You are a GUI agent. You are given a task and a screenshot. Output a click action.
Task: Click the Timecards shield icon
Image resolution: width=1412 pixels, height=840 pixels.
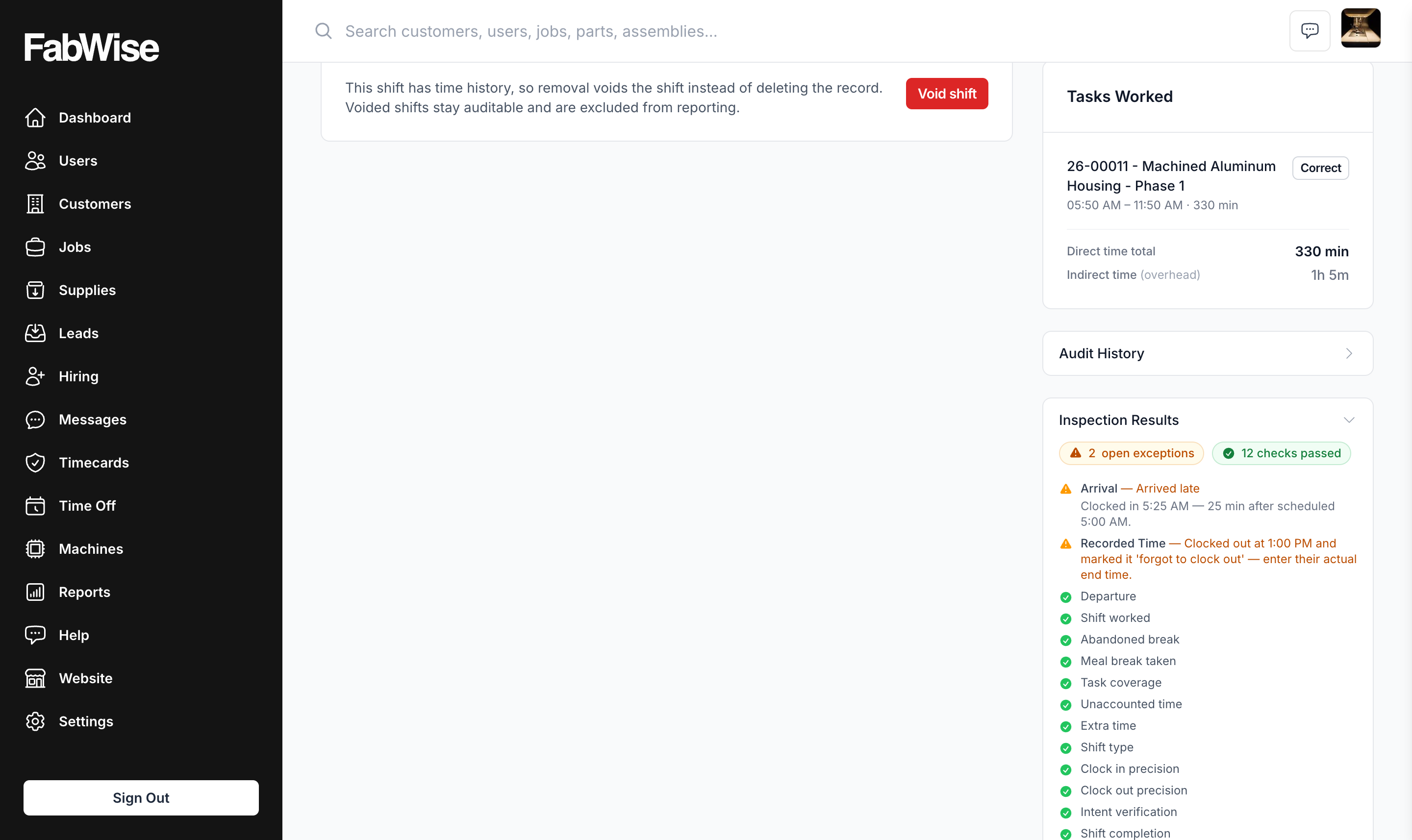[x=35, y=463]
